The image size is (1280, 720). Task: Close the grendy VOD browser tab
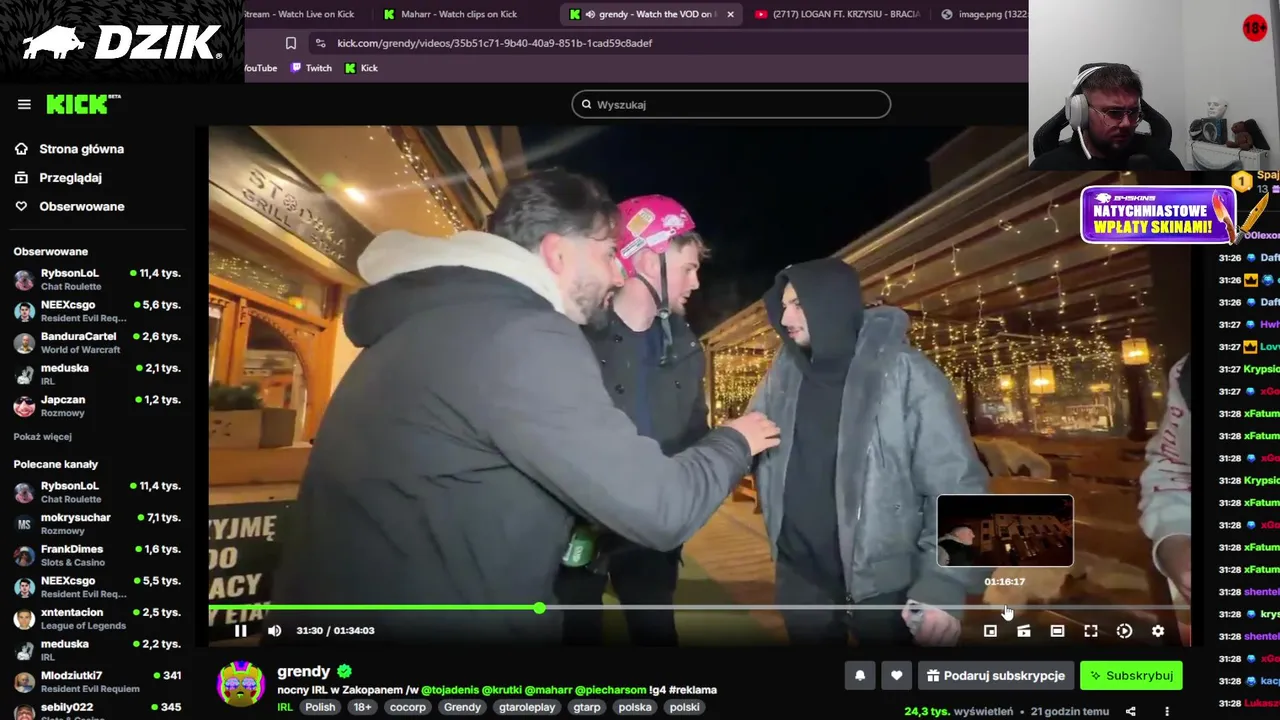tap(730, 14)
